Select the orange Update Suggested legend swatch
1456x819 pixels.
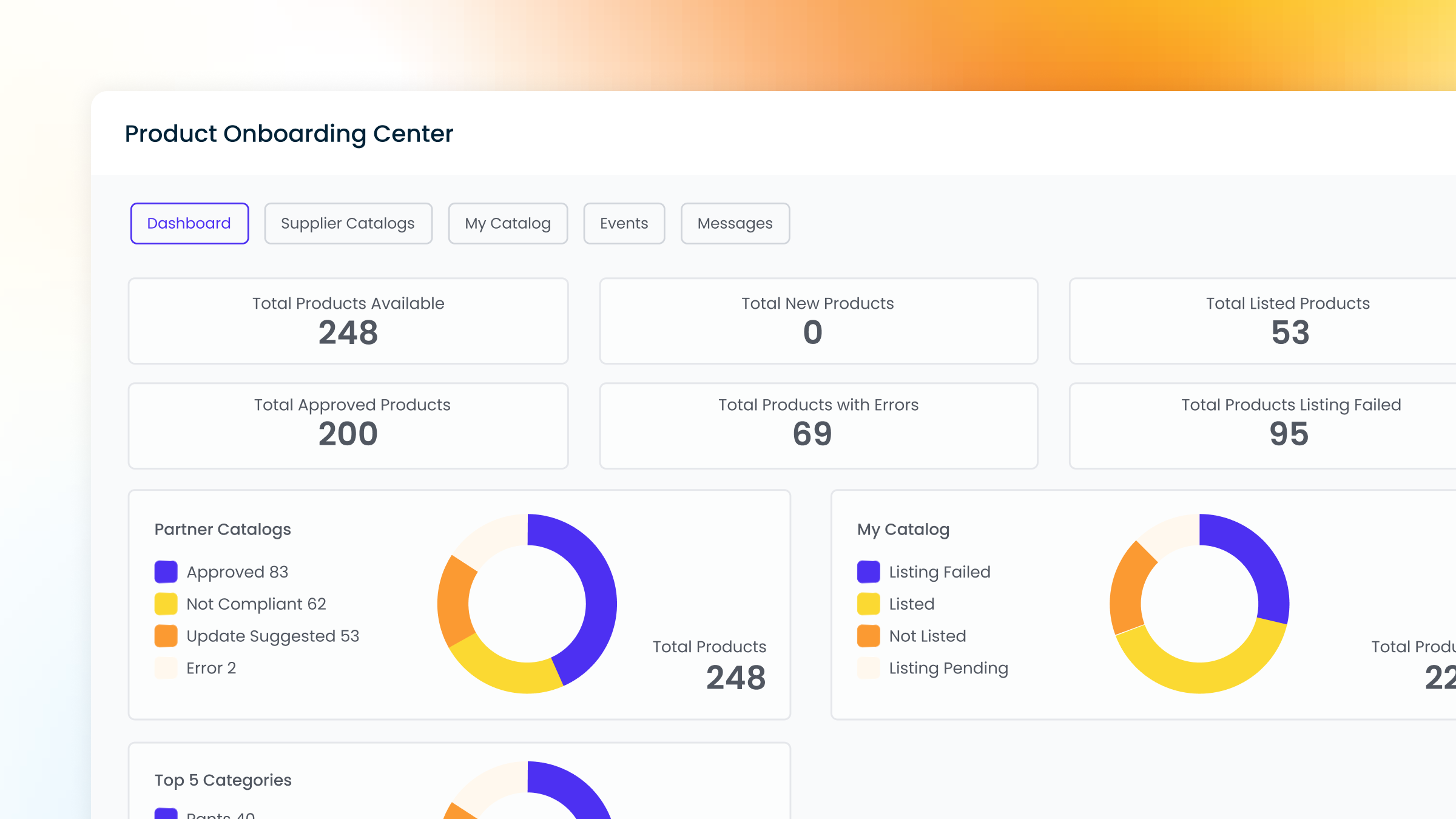click(166, 636)
